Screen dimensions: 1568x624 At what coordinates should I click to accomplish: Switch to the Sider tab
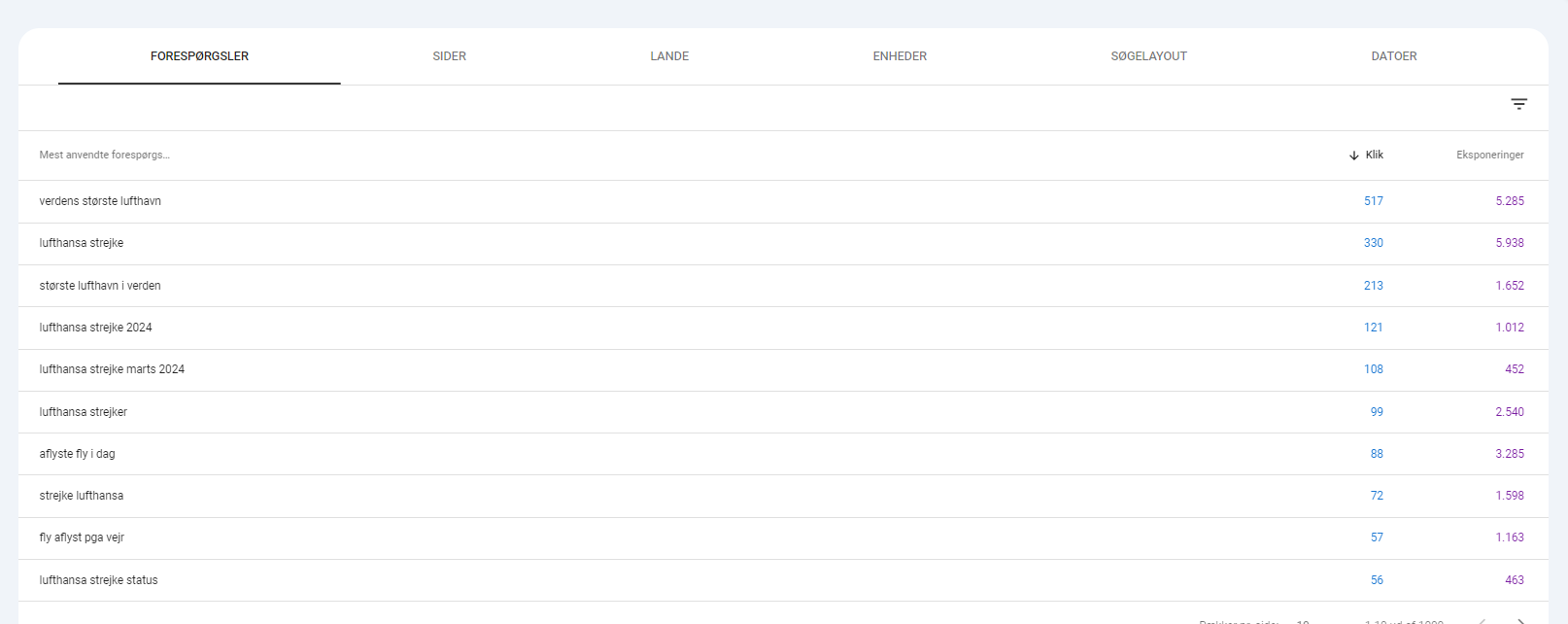tap(449, 56)
